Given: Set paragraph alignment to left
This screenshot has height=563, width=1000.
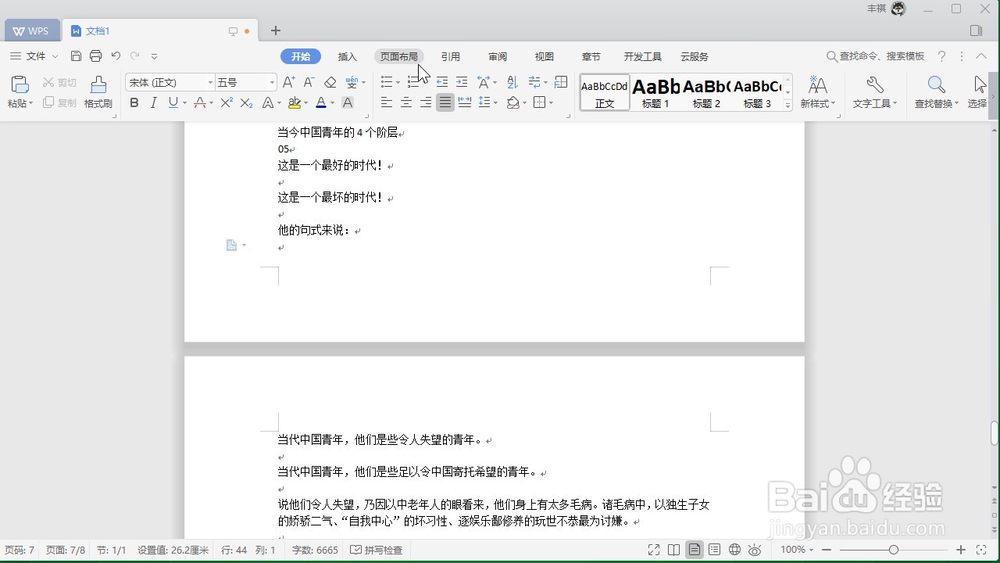Looking at the screenshot, I should click(x=386, y=102).
